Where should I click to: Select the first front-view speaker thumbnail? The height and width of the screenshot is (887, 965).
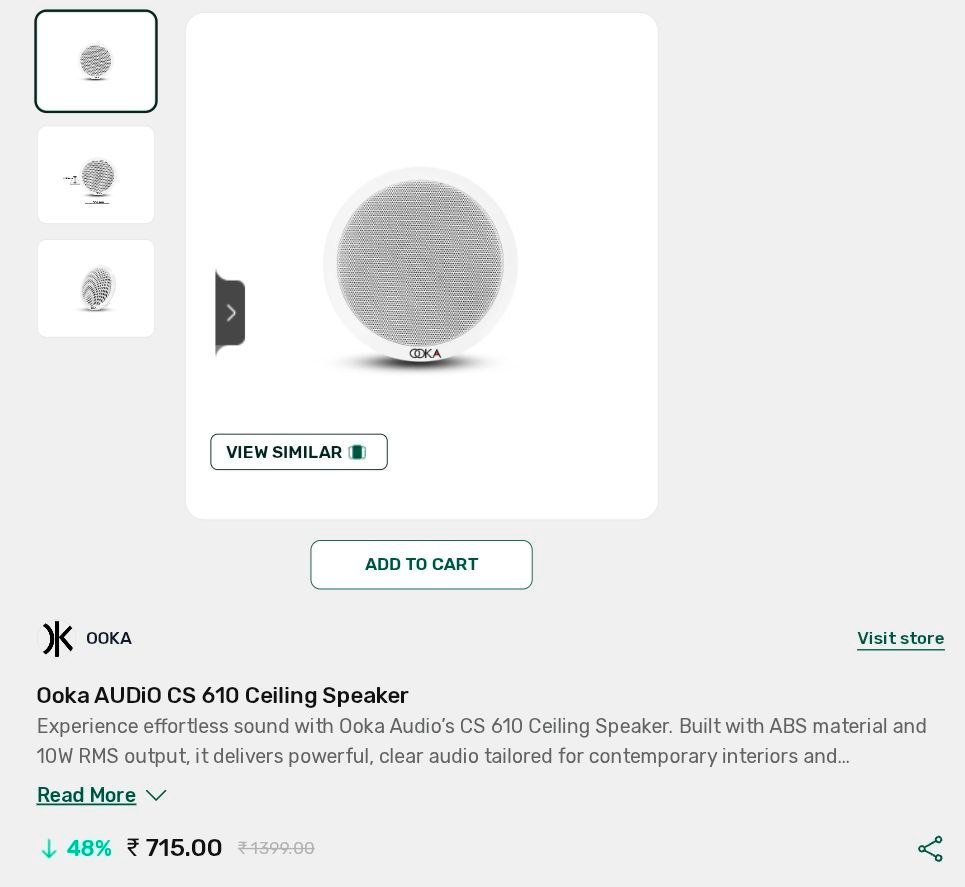pos(96,62)
